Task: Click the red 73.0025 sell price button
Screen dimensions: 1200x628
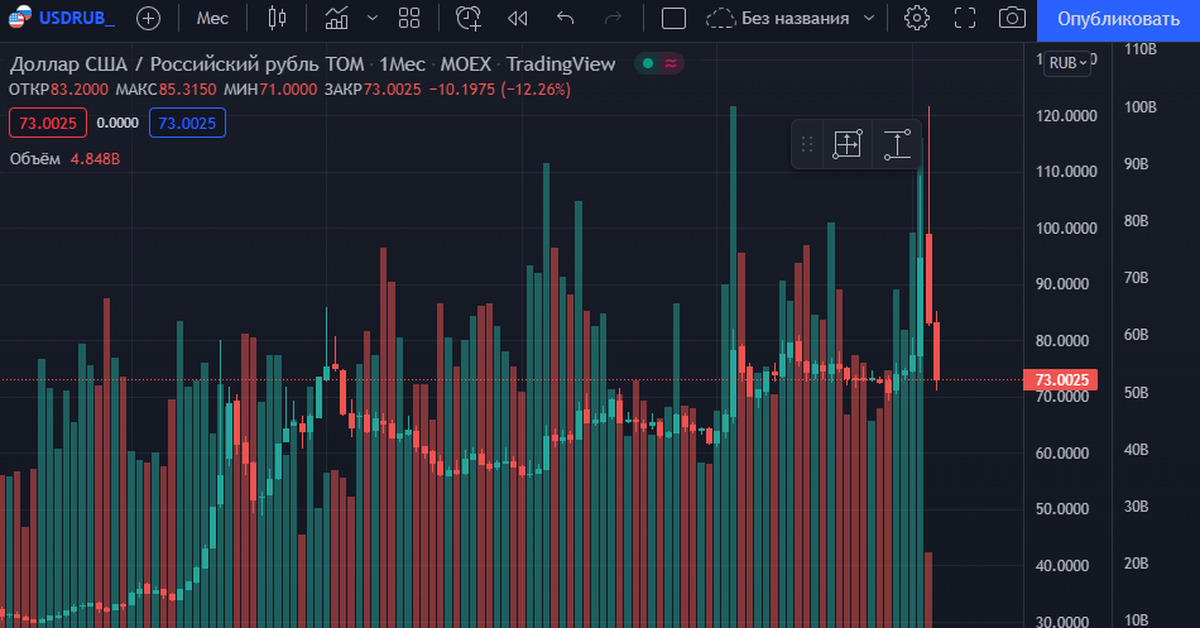Action: [x=47, y=123]
